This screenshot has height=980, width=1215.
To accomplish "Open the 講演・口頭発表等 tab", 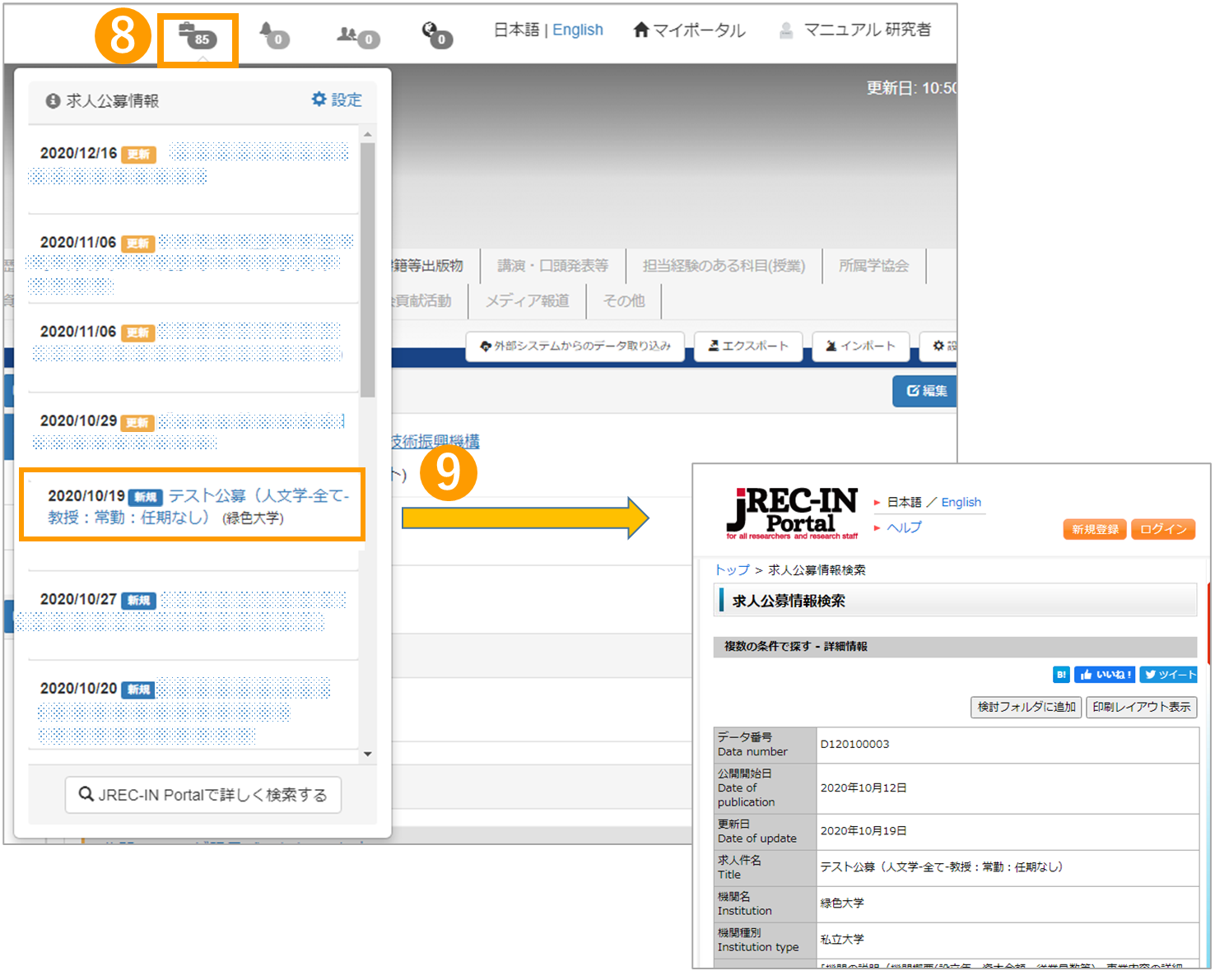I will (x=552, y=266).
